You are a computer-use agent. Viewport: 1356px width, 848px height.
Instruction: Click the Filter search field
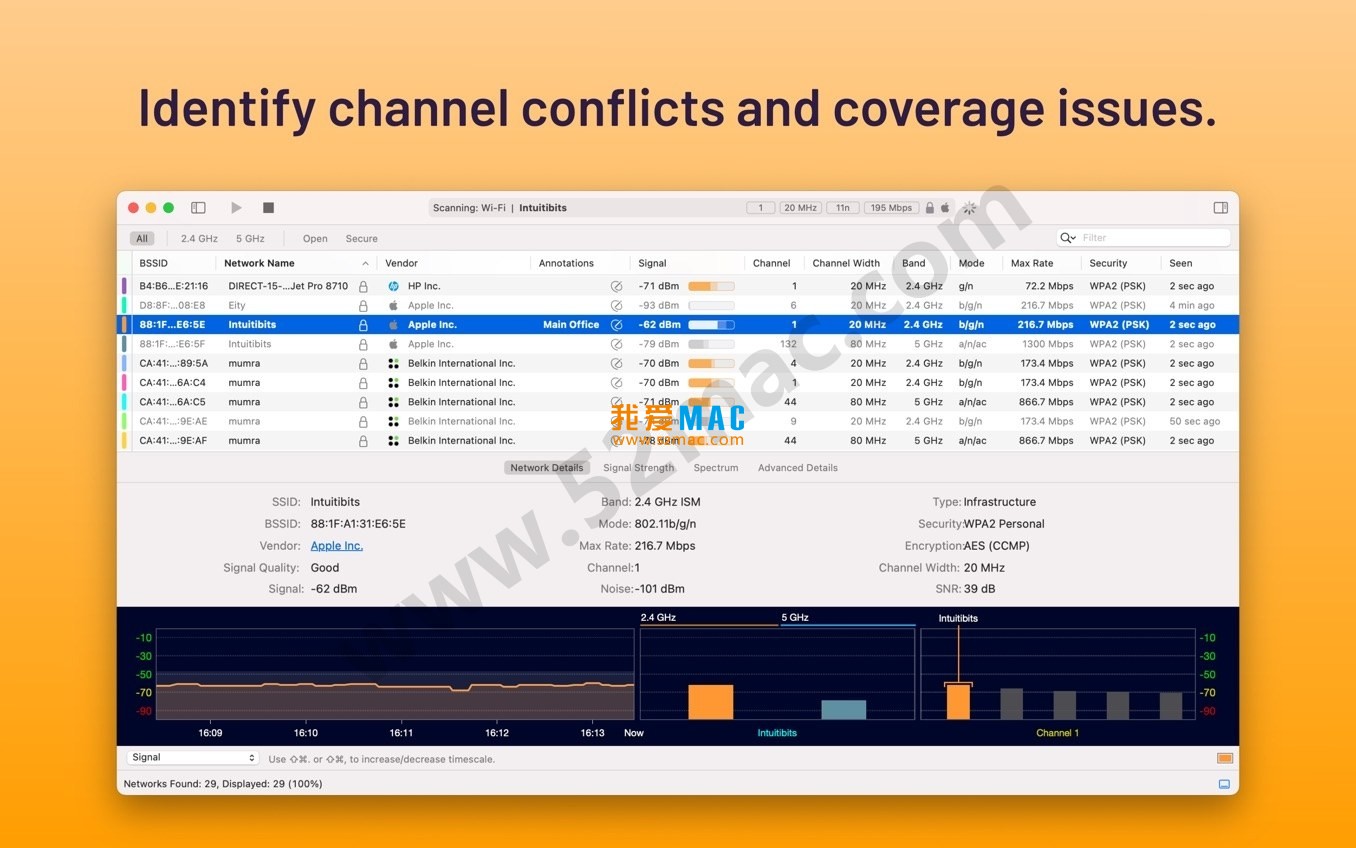click(1150, 238)
